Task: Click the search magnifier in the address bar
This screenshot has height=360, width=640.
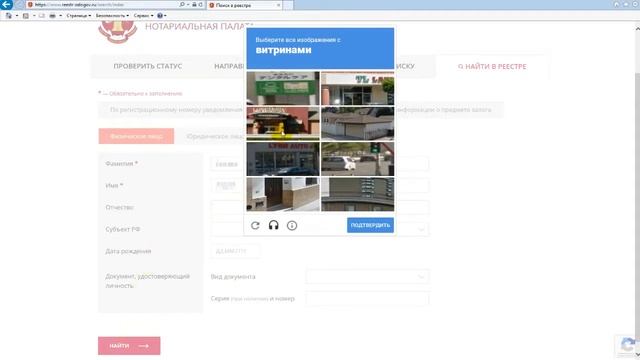Action: click(182, 4)
